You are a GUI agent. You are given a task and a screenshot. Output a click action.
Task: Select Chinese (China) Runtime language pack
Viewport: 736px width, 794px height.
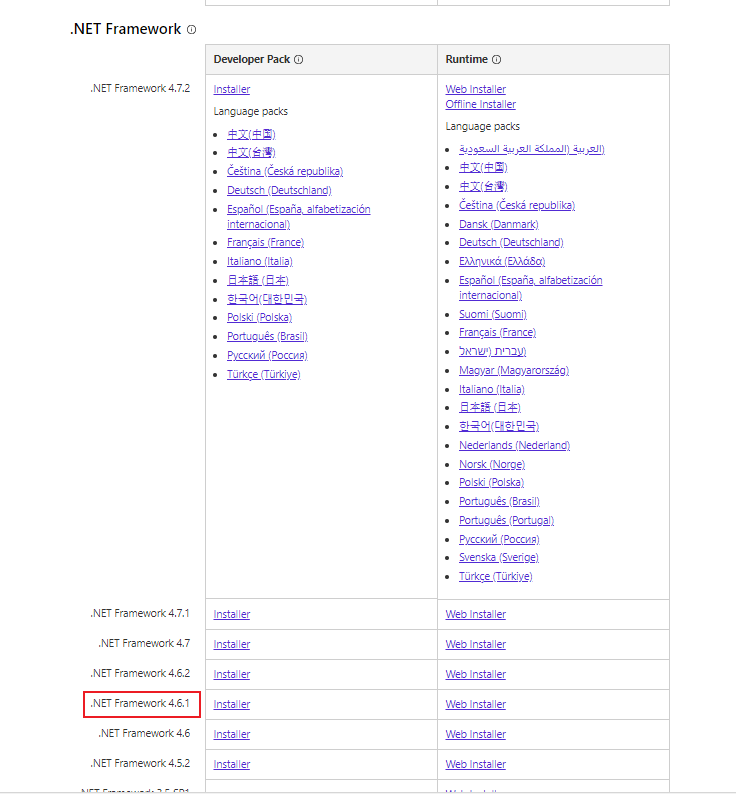[x=483, y=168]
